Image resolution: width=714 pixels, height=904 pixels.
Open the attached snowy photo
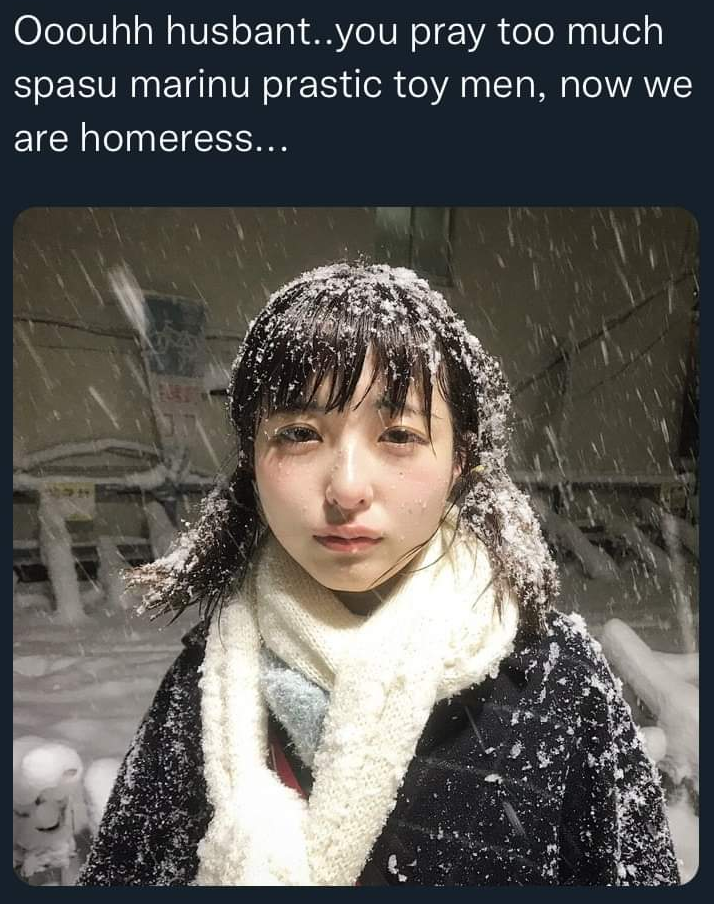pyautogui.click(x=356, y=546)
